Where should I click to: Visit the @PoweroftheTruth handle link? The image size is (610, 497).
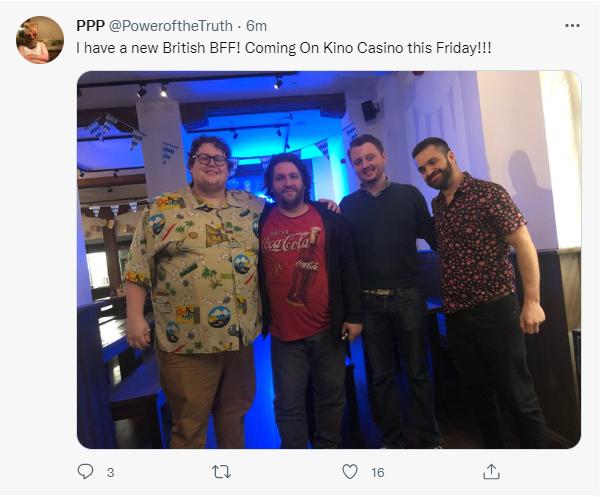point(170,26)
